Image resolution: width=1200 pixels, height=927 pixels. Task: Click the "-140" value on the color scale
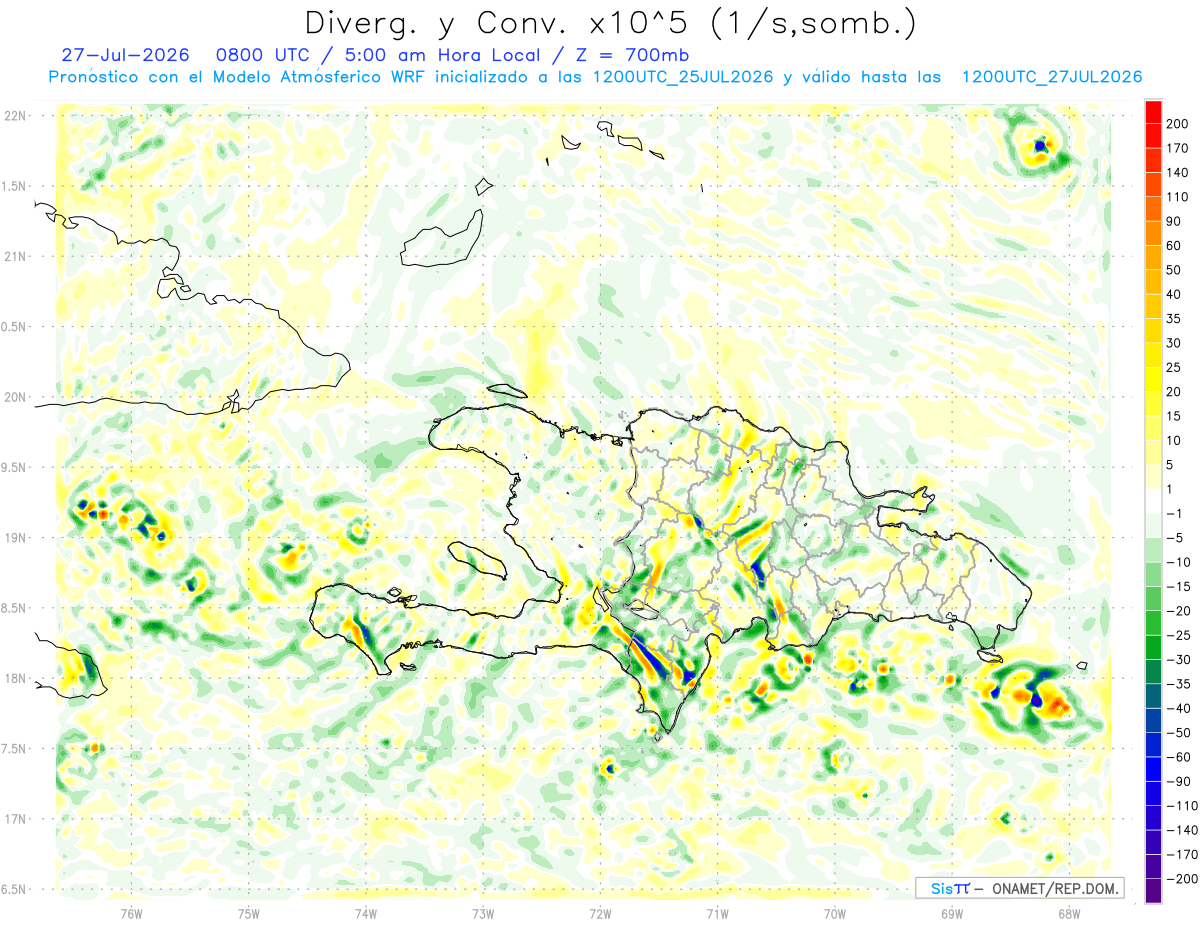(1181, 830)
